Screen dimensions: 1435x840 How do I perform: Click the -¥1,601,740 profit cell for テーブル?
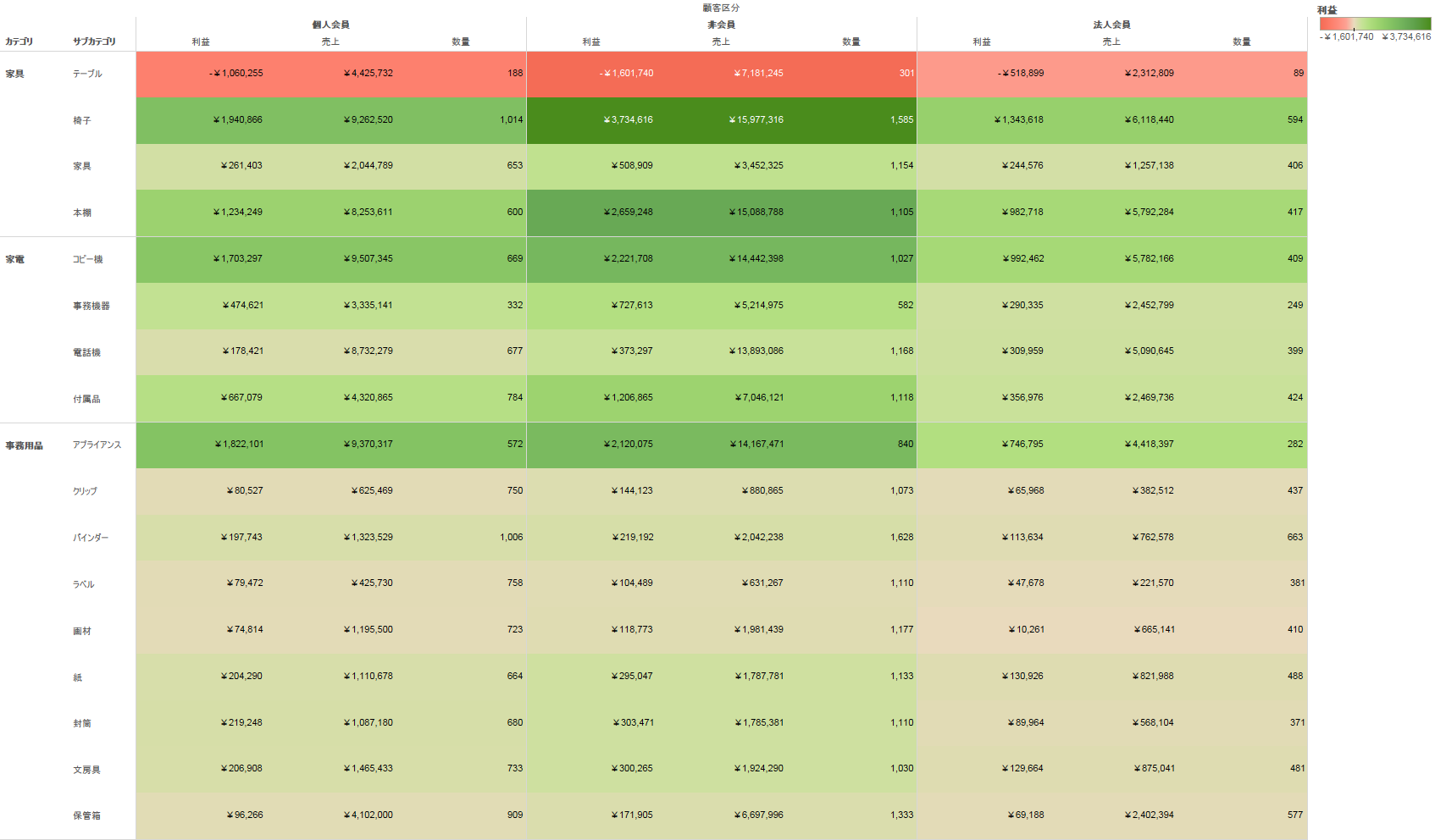coord(627,74)
